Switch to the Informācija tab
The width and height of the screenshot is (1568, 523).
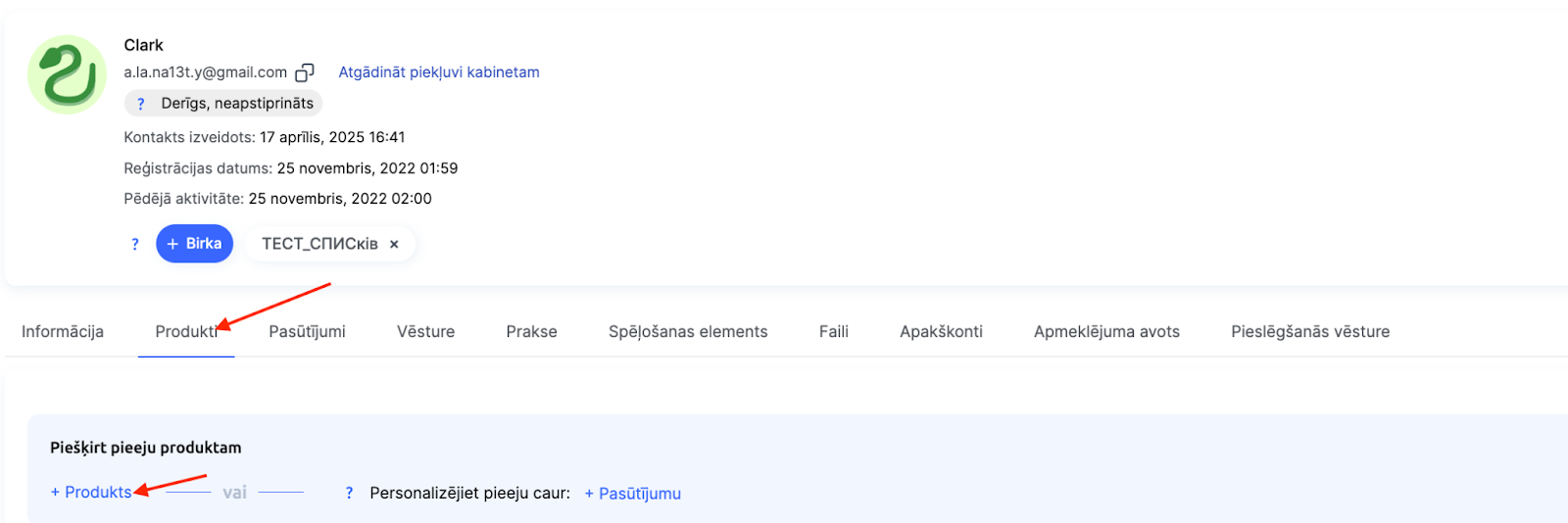[x=63, y=332]
